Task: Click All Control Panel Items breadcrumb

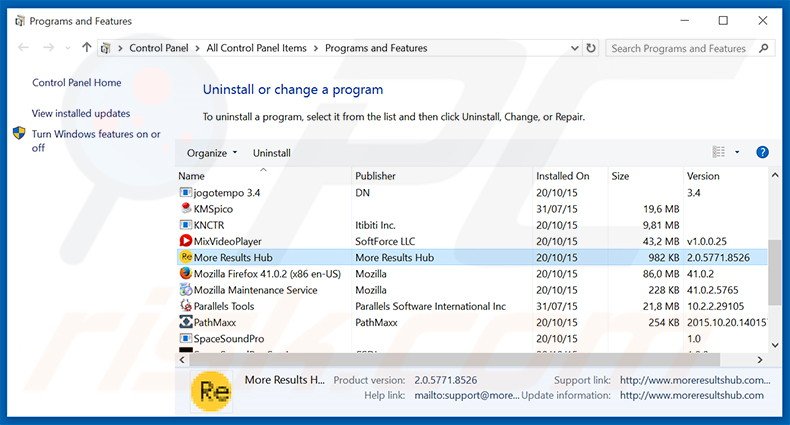Action: tap(256, 48)
